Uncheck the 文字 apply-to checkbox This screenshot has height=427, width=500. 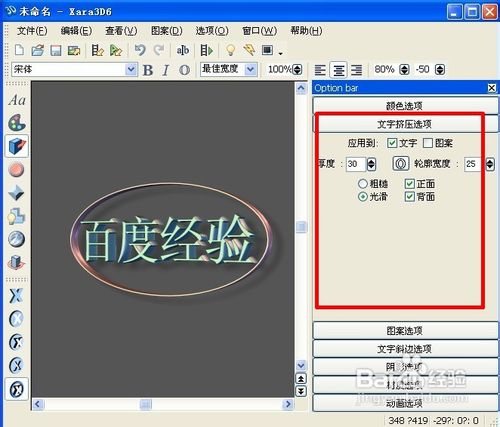click(392, 143)
